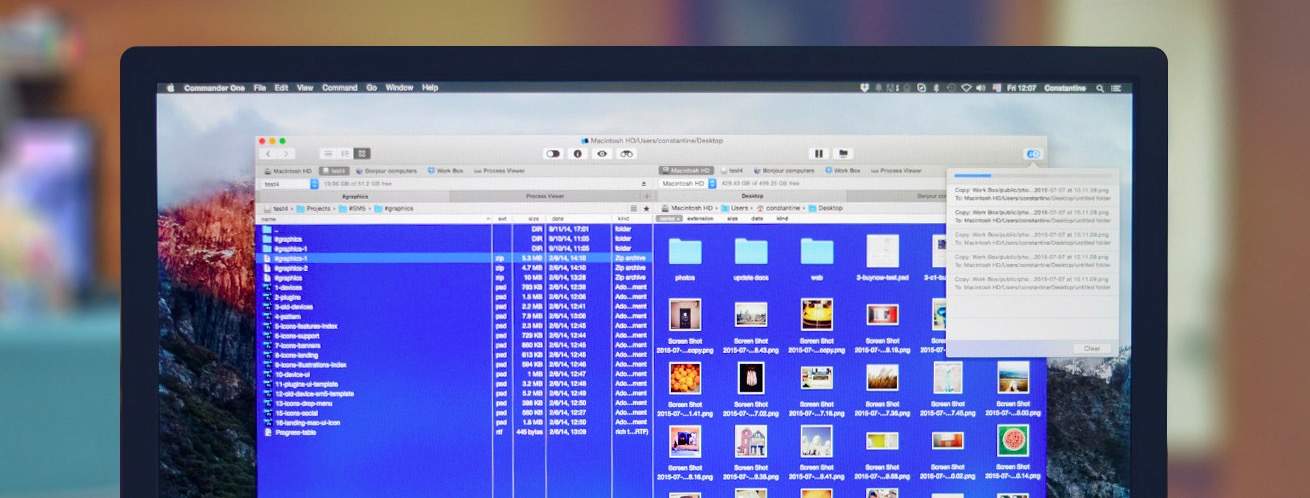Screen dimensions: 1310x498
Task: Click the eye Quick Look icon
Action: [602, 153]
